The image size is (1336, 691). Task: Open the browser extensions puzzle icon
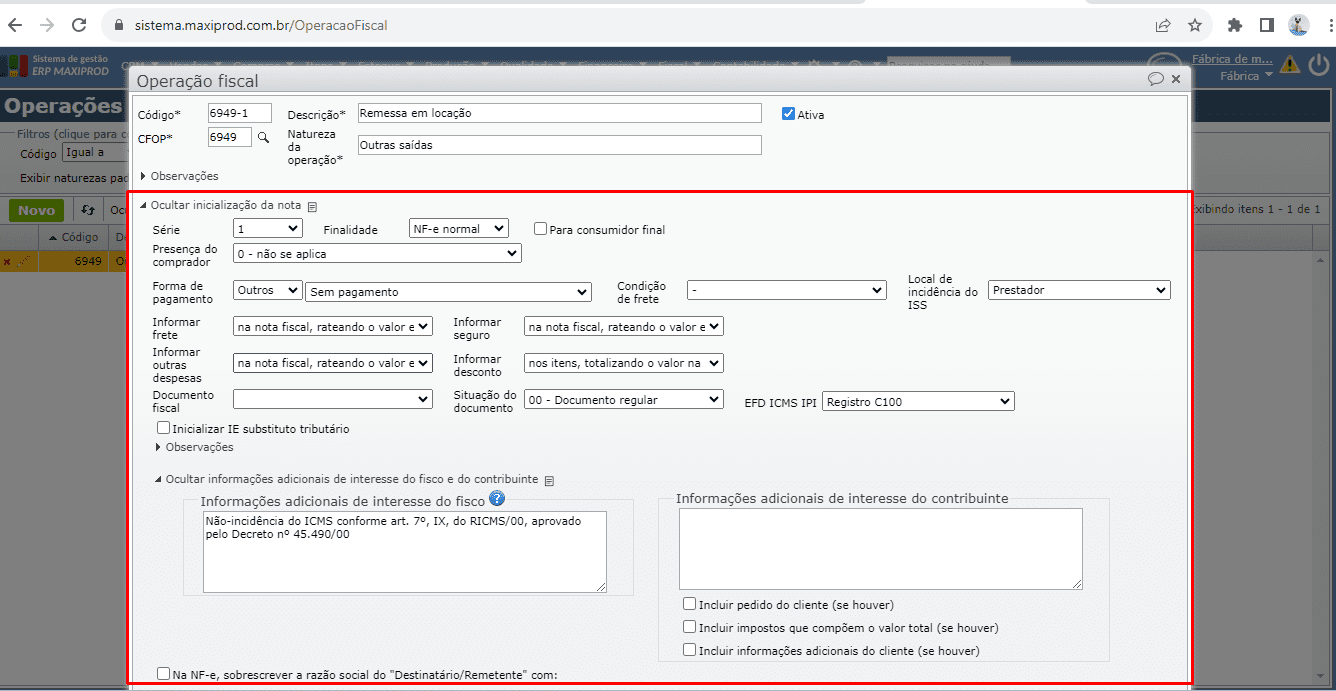coord(1235,25)
